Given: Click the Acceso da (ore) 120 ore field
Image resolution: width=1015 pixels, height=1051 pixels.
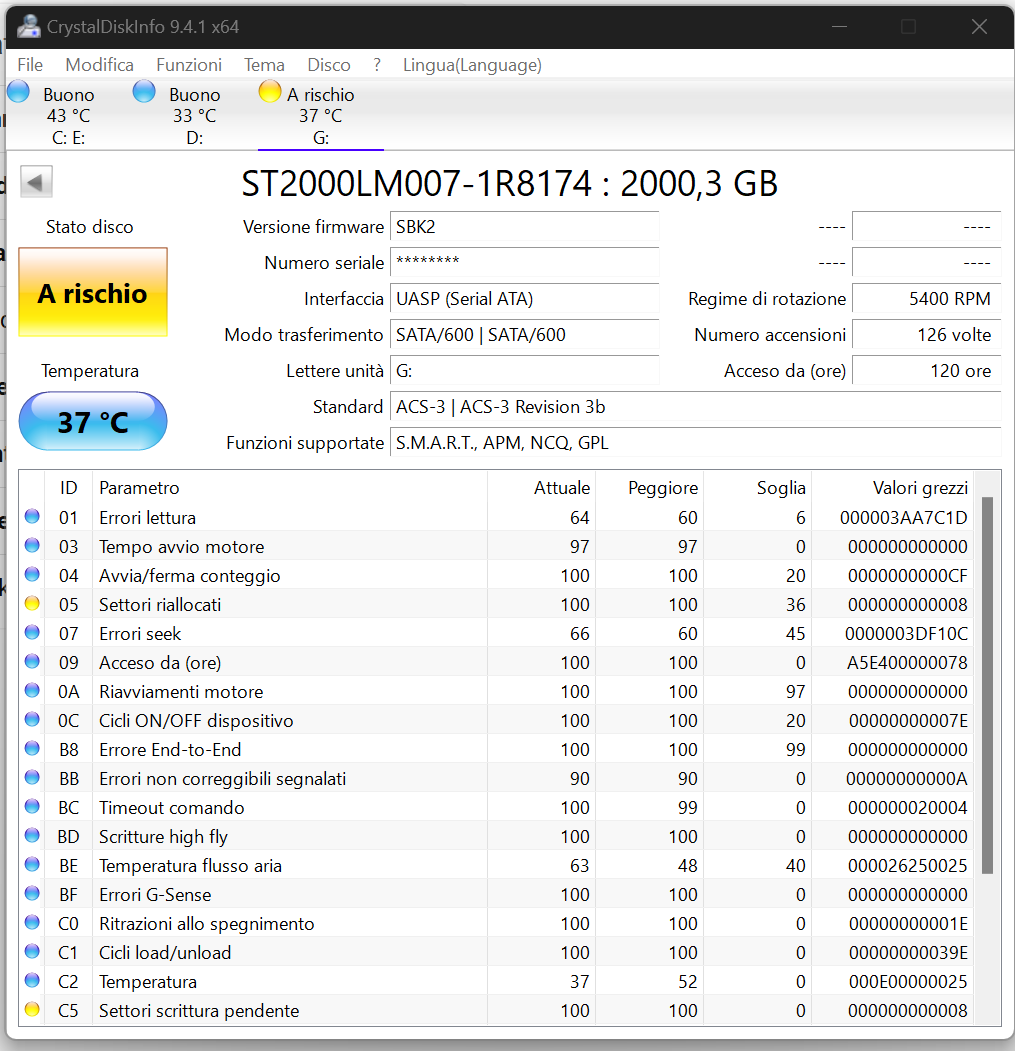Looking at the screenshot, I should coord(927,371).
